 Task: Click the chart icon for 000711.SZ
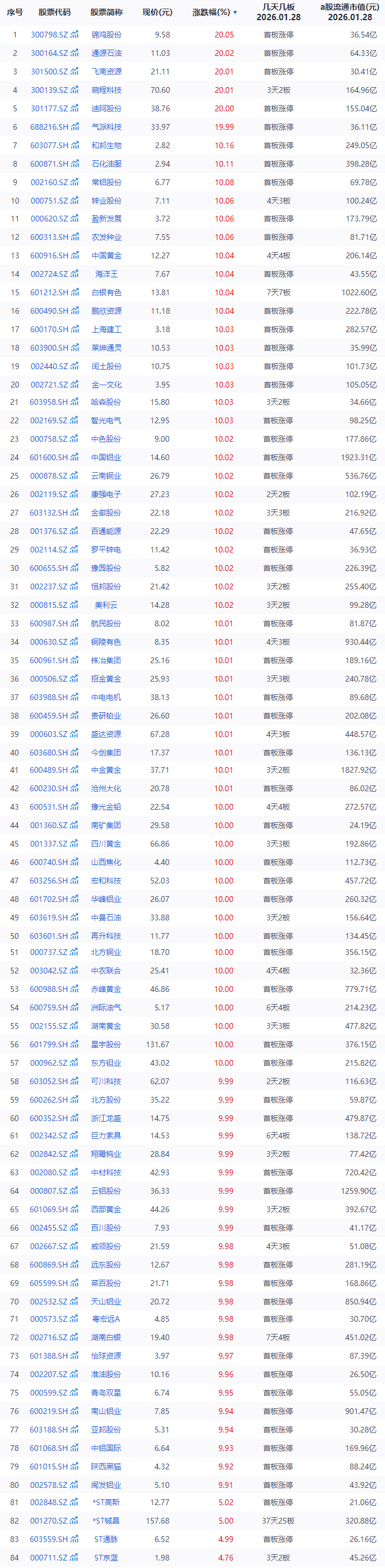pyautogui.click(x=74, y=1558)
